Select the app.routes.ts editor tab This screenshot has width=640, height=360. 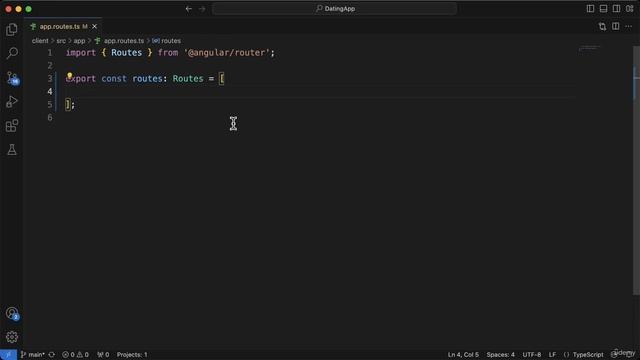pyautogui.click(x=63, y=27)
